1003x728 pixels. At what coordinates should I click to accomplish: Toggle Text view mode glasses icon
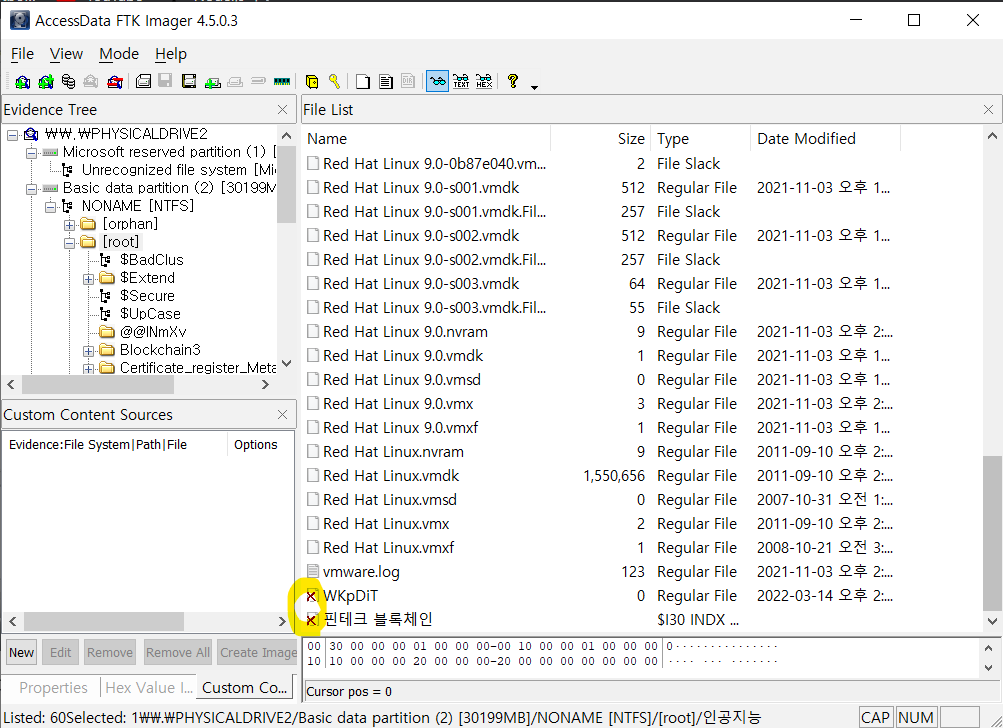point(461,81)
